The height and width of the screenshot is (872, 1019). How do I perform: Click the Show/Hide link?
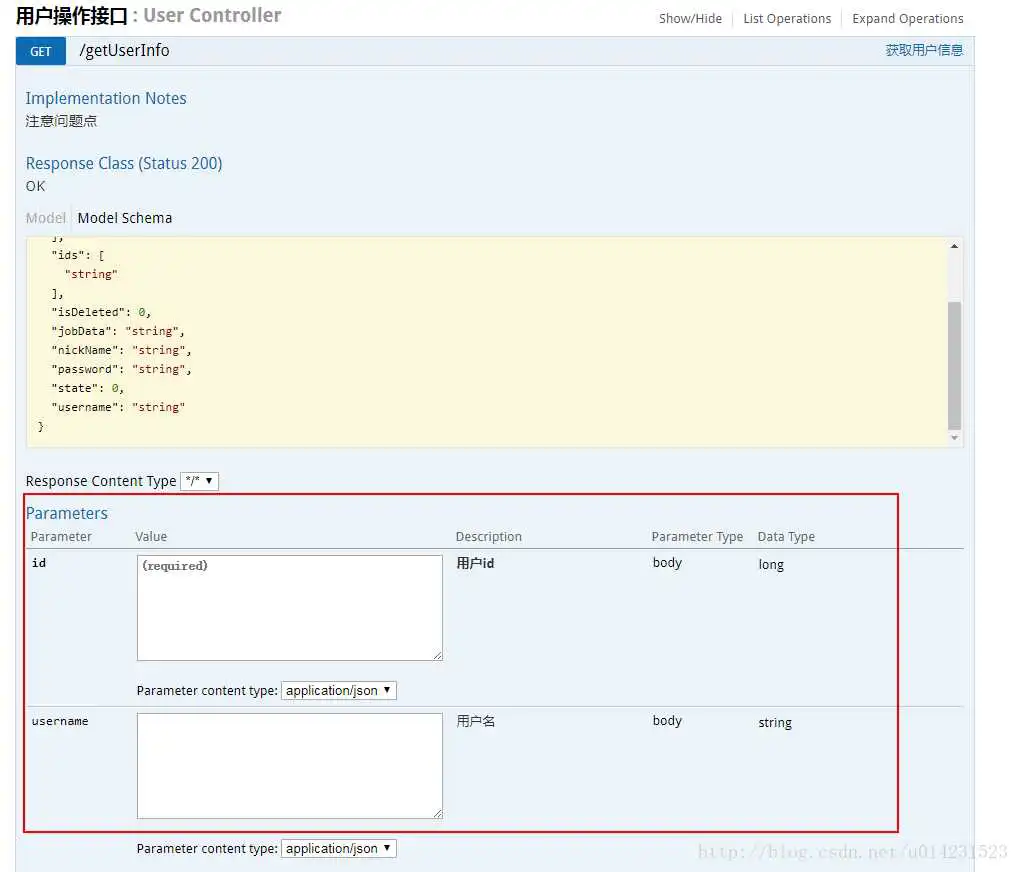coord(690,19)
